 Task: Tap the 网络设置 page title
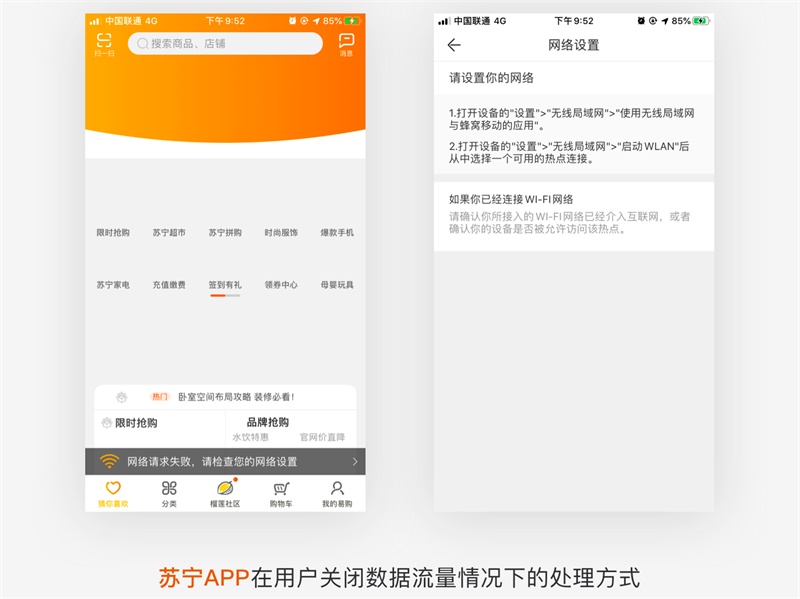(x=573, y=45)
